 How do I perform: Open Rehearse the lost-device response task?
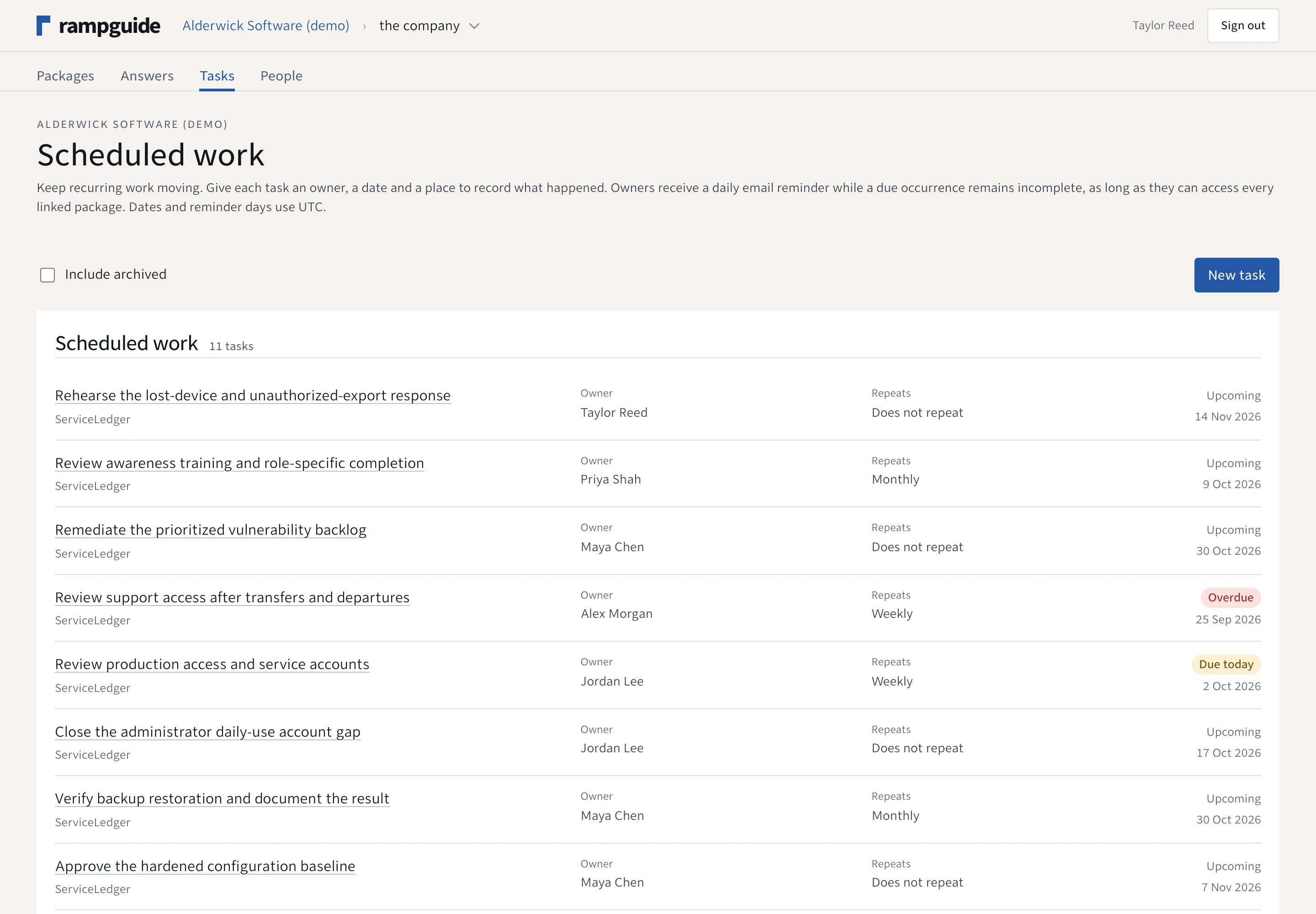[253, 395]
